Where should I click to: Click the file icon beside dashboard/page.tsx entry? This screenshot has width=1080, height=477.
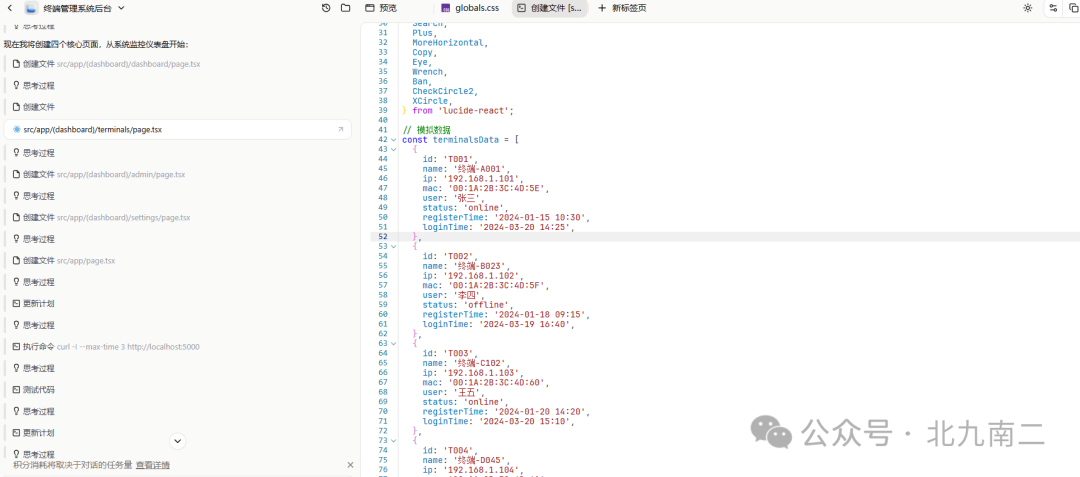[17, 64]
